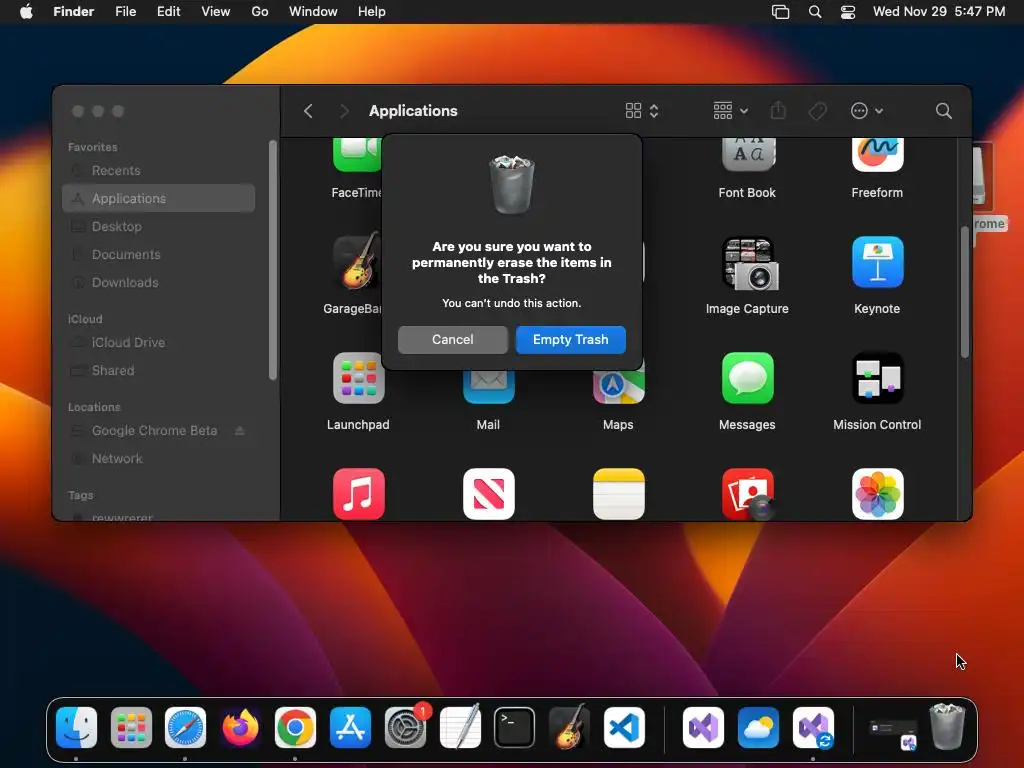Open Google Chrome from the Dock
The width and height of the screenshot is (1024, 768).
(295, 728)
